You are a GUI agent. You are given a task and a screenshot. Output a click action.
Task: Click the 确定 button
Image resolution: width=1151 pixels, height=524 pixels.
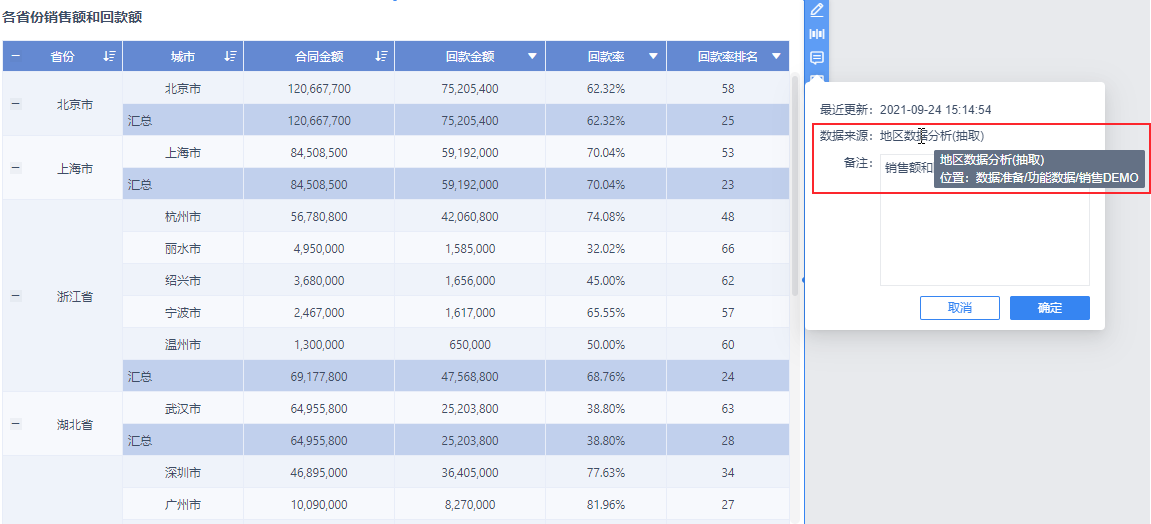[1050, 308]
